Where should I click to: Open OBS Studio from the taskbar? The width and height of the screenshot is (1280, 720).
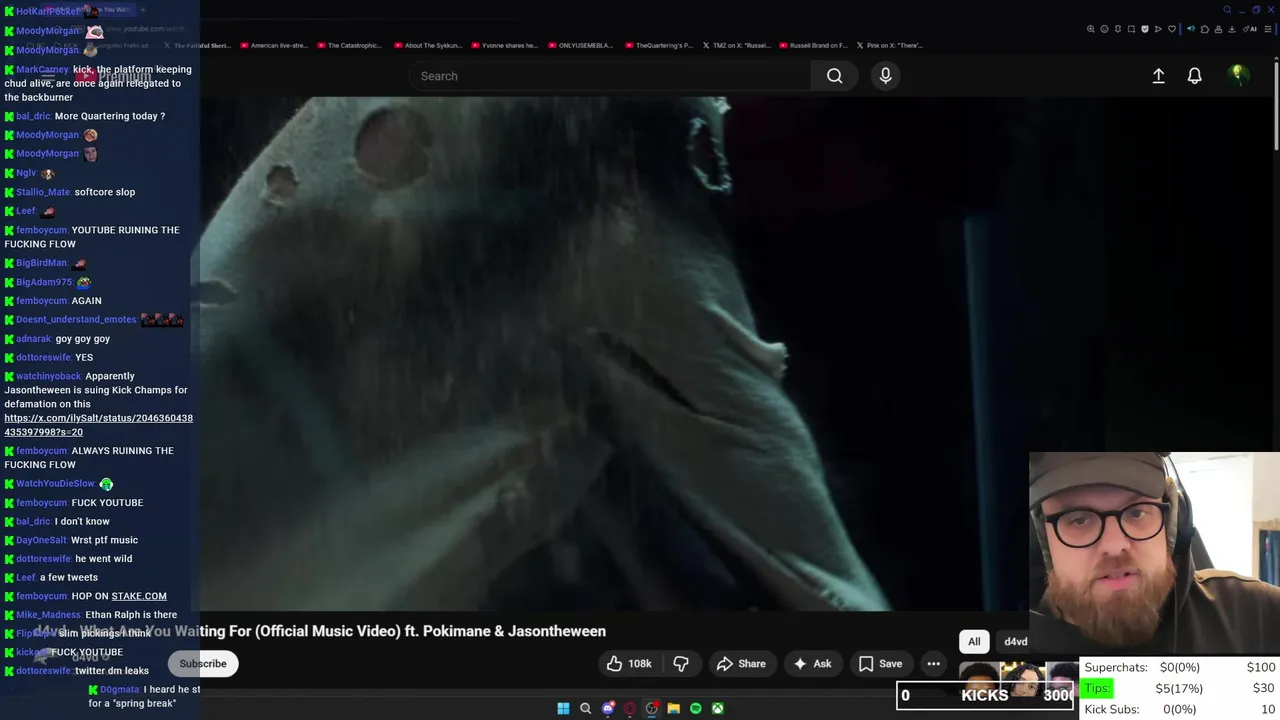pyautogui.click(x=652, y=708)
